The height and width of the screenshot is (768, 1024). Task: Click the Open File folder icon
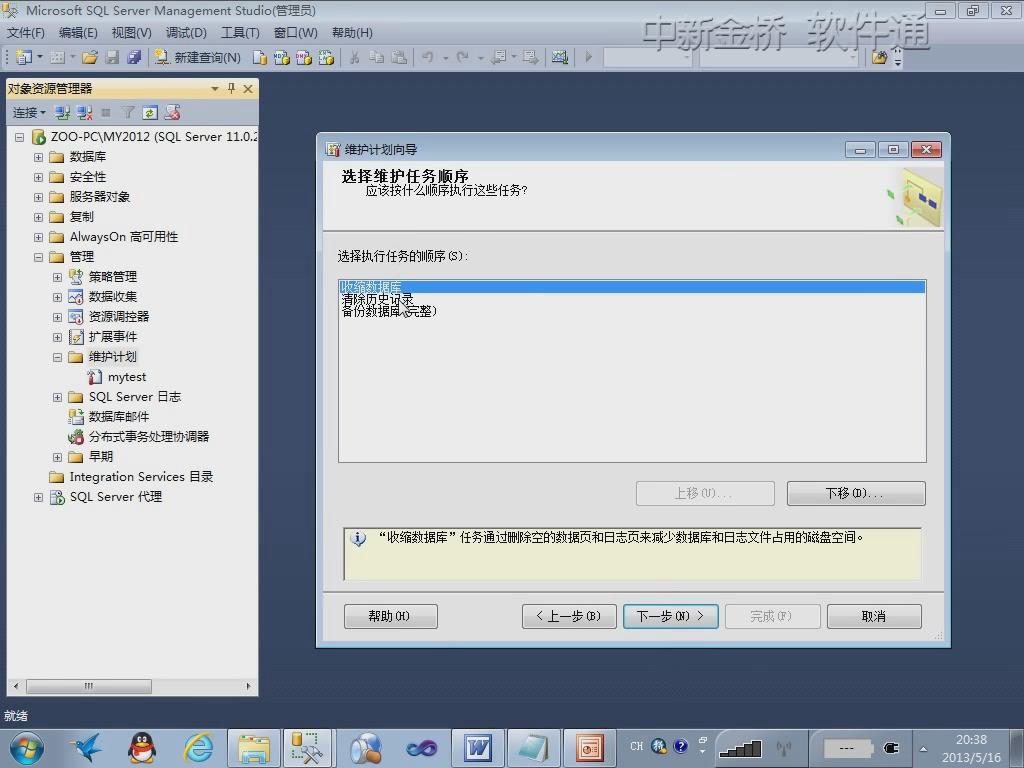89,57
